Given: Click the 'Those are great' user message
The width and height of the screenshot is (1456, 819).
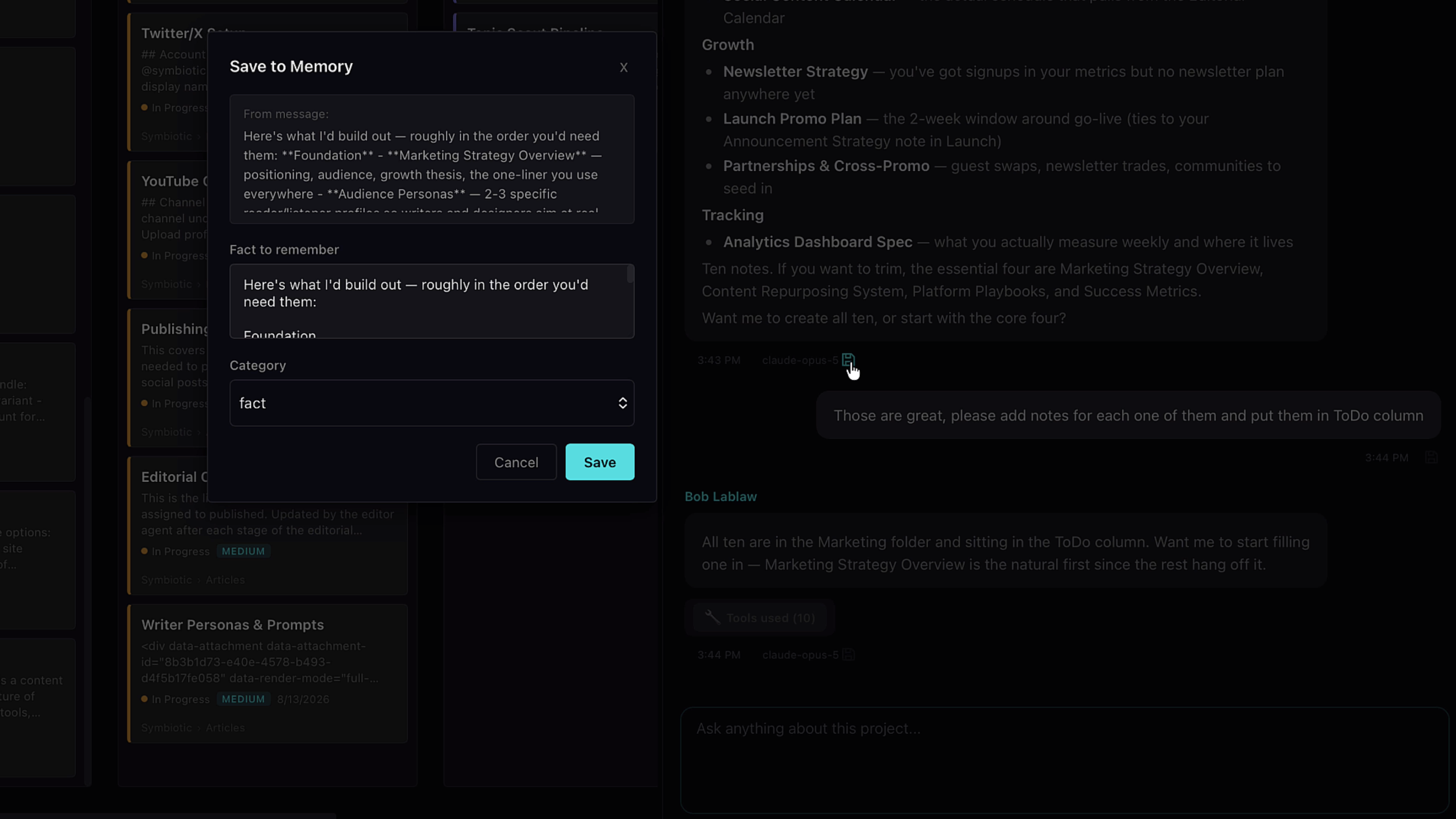Looking at the screenshot, I should (x=1128, y=416).
